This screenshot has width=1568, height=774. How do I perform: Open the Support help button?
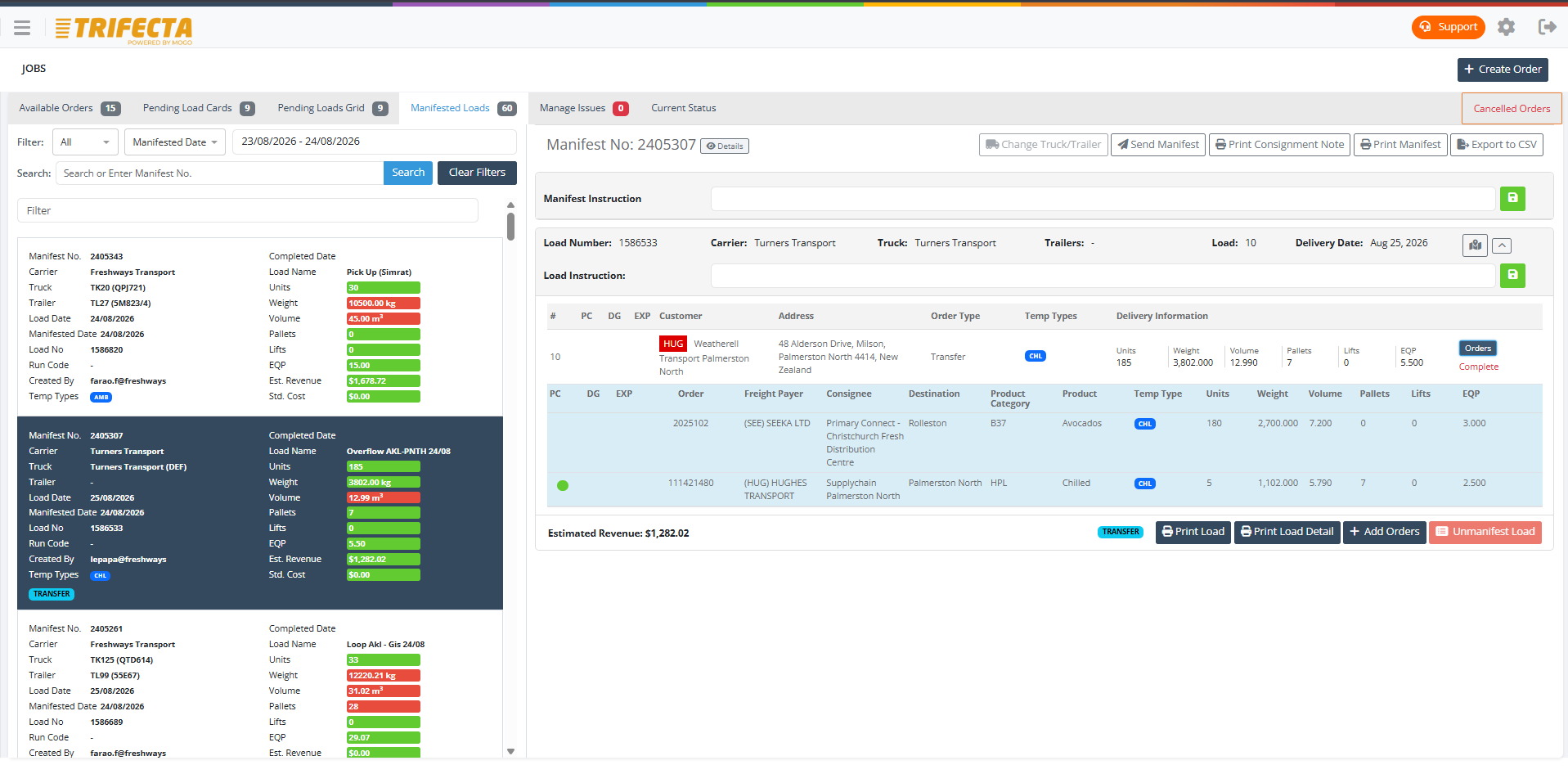click(1448, 27)
